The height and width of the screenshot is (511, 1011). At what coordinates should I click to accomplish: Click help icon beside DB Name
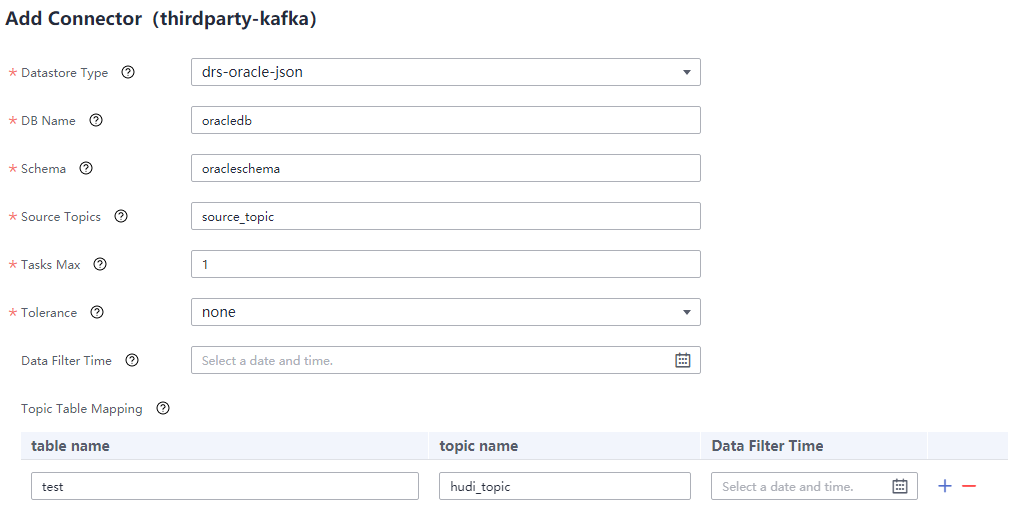96,120
